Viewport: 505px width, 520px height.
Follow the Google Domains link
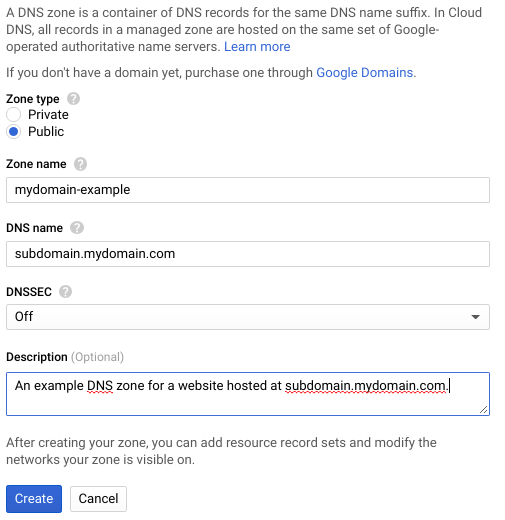365,73
